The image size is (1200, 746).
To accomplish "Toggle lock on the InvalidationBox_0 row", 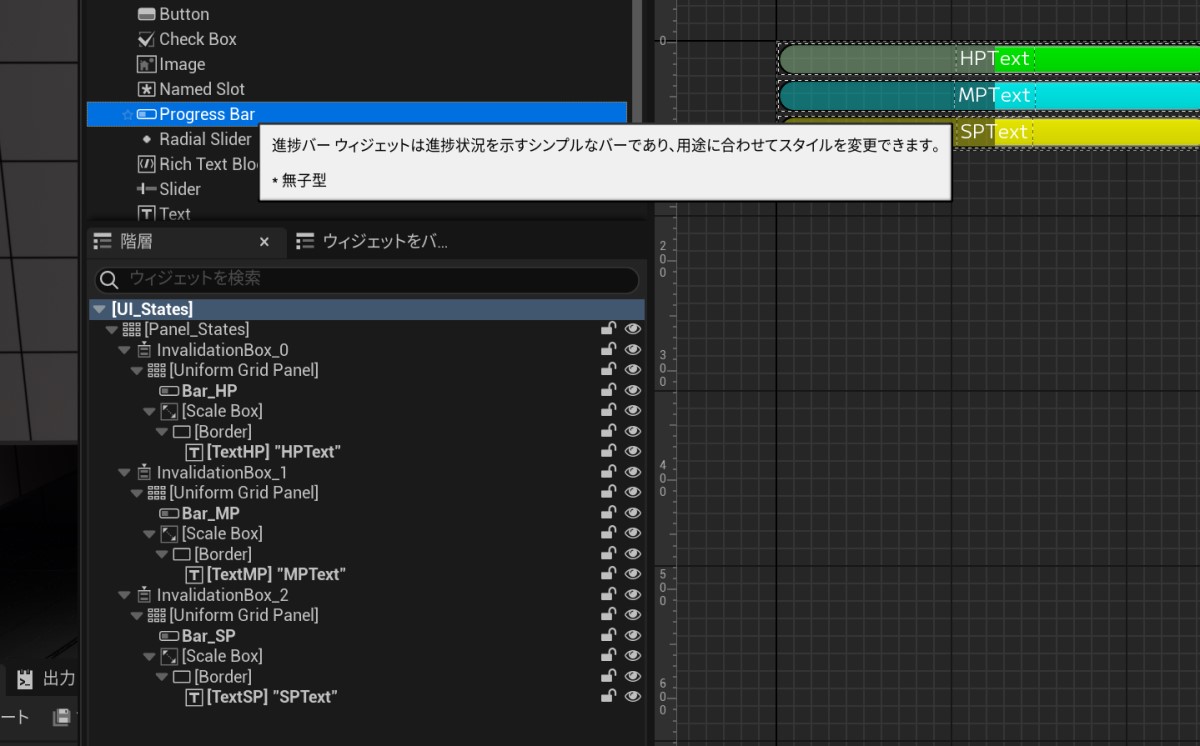I will [x=608, y=350].
